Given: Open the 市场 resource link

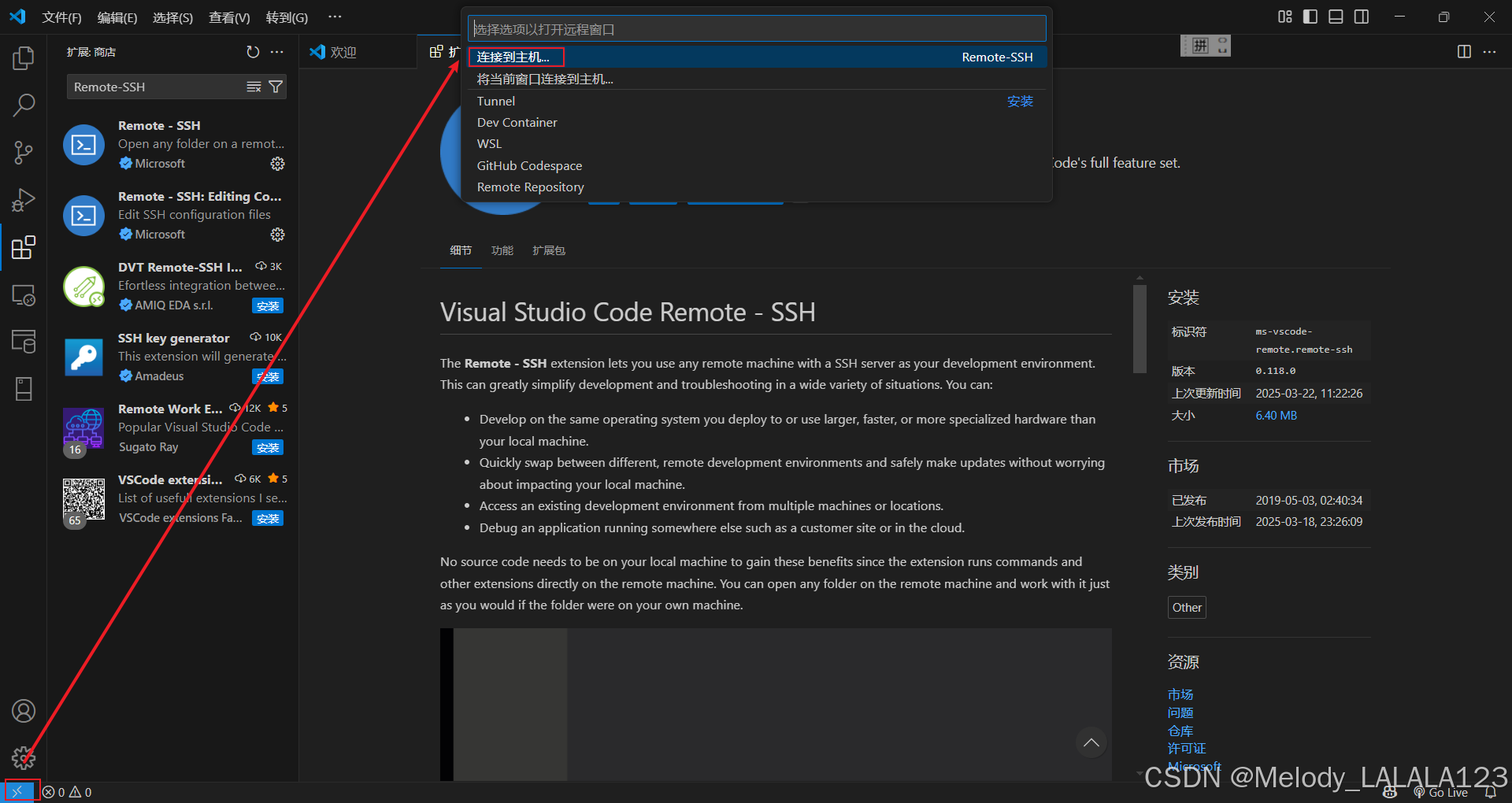Looking at the screenshot, I should coord(1180,694).
